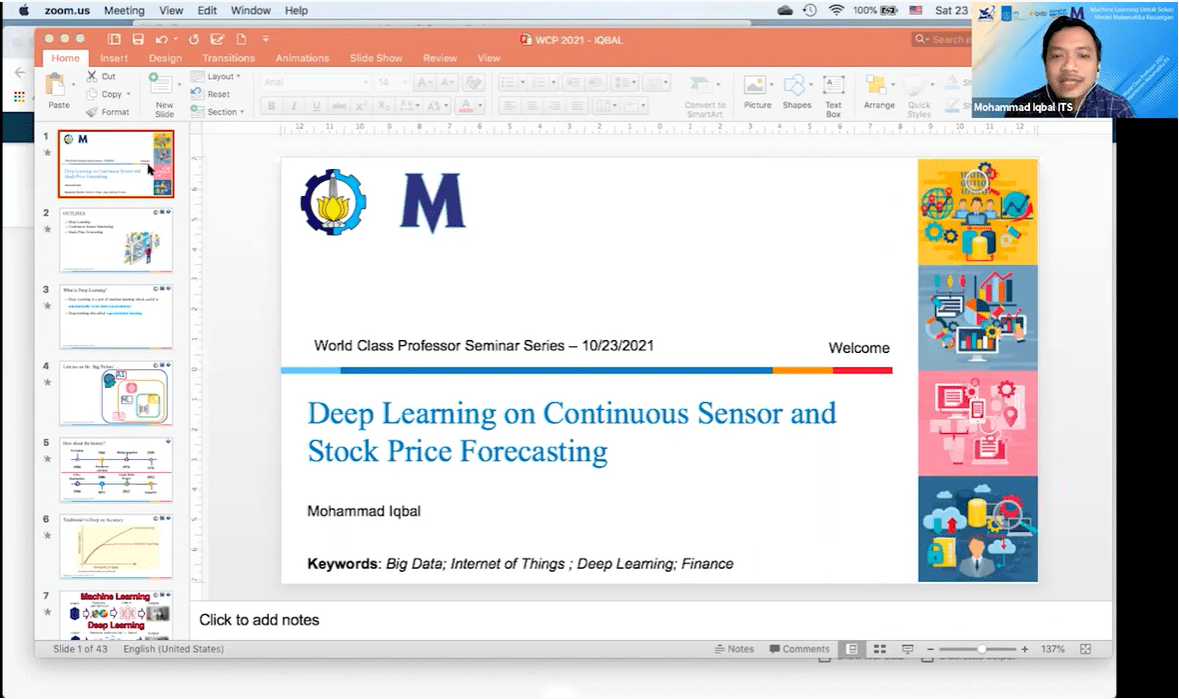This screenshot has height=699, width=1179.
Task: Open the Shapes gallery icon
Action: click(x=796, y=86)
